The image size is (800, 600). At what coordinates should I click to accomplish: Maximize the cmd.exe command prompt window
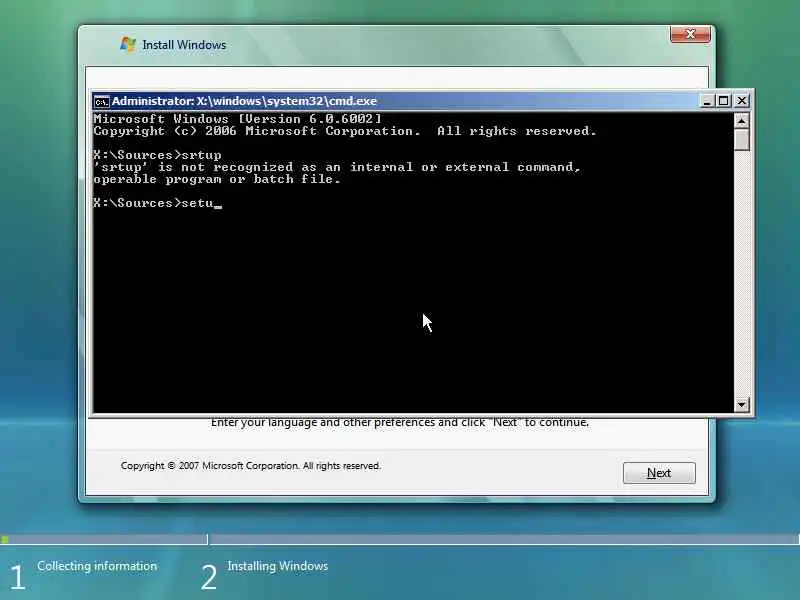[x=723, y=101]
